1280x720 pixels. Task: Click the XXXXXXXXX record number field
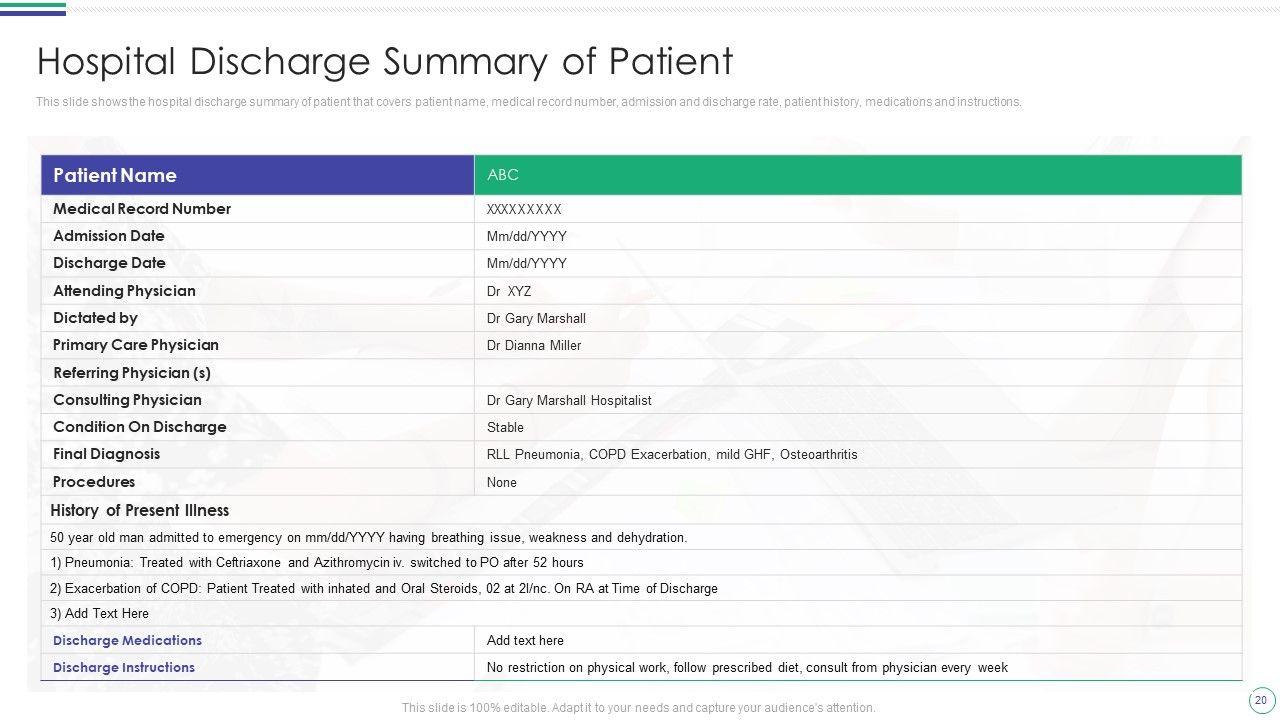pyautogui.click(x=524, y=210)
